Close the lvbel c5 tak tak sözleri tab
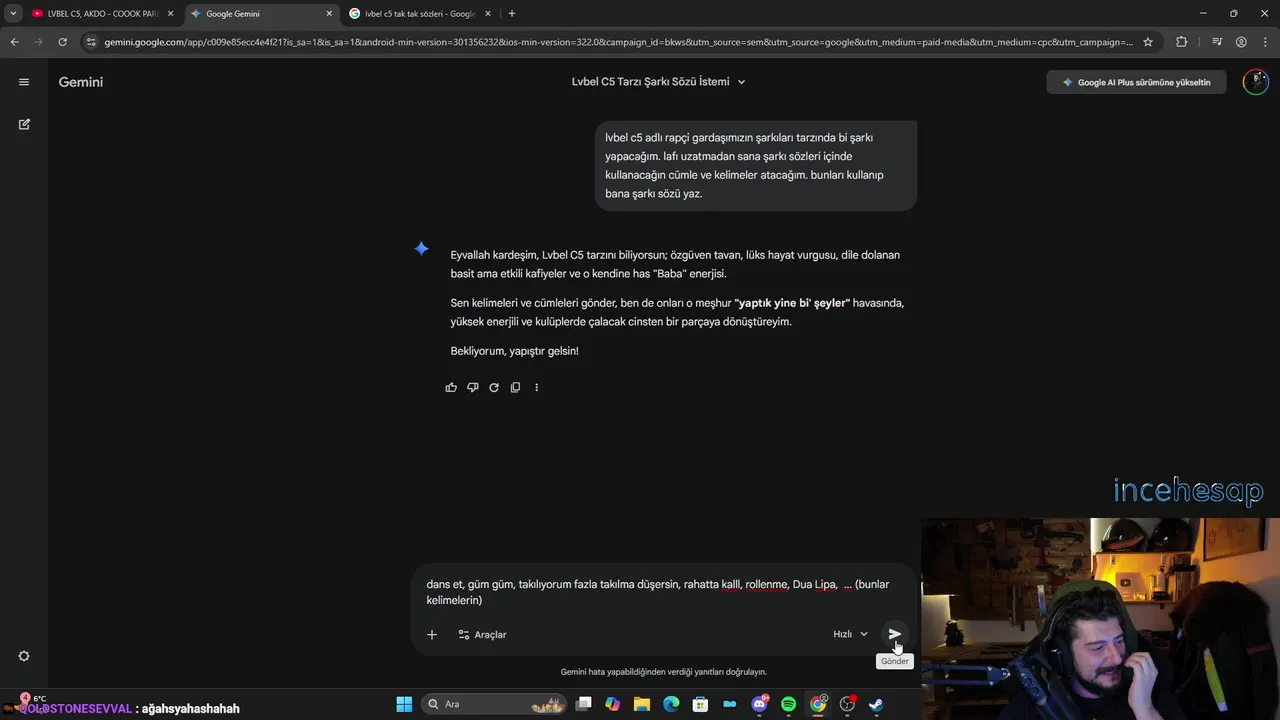The width and height of the screenshot is (1280, 720). (x=487, y=14)
